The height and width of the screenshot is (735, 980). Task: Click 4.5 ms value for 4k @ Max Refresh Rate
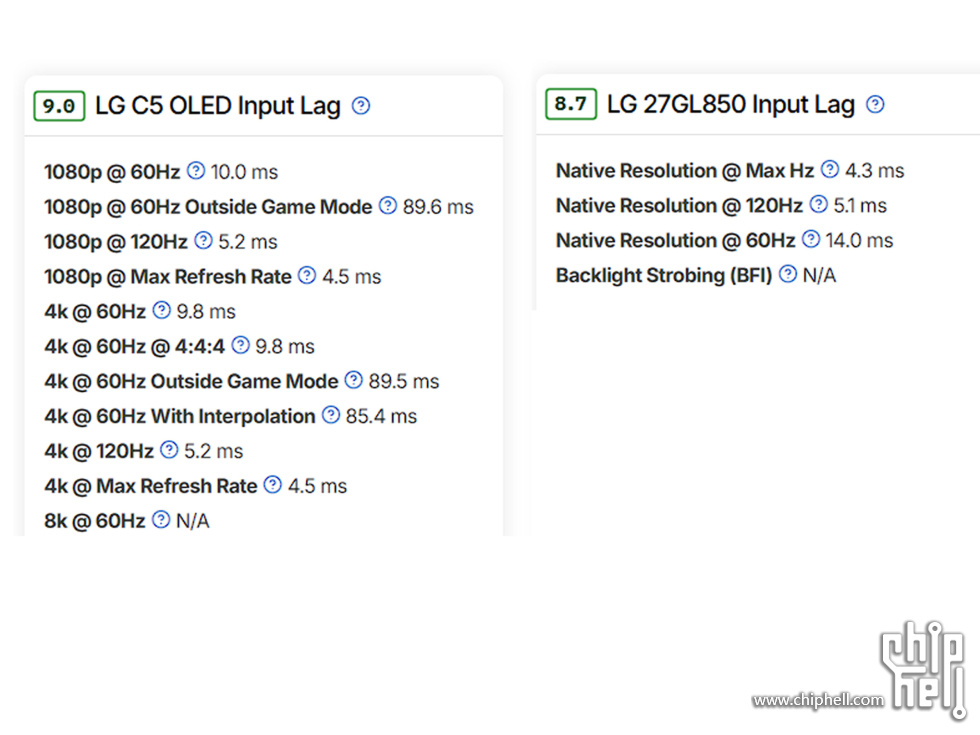point(318,486)
